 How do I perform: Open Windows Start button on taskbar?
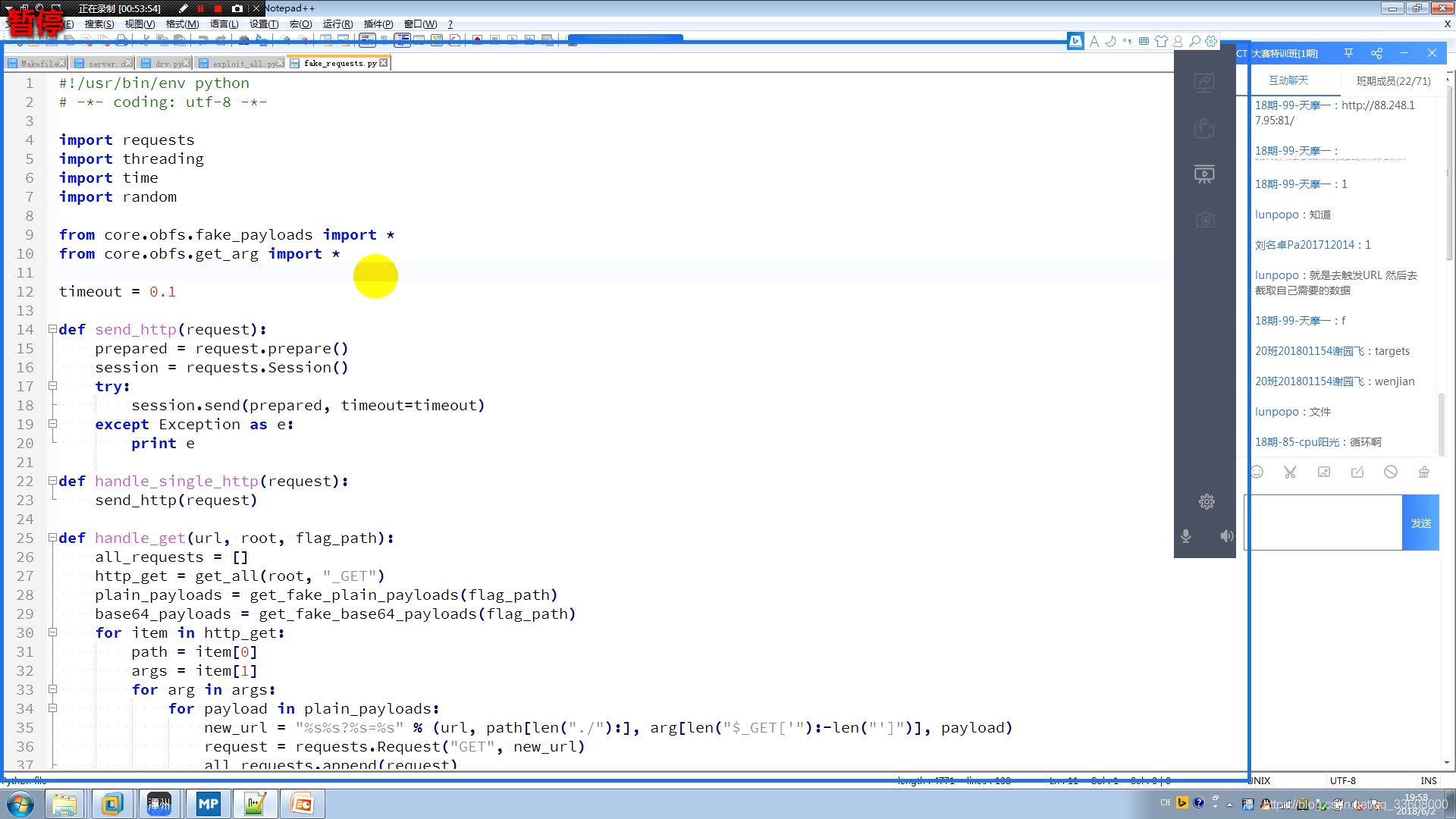20,804
